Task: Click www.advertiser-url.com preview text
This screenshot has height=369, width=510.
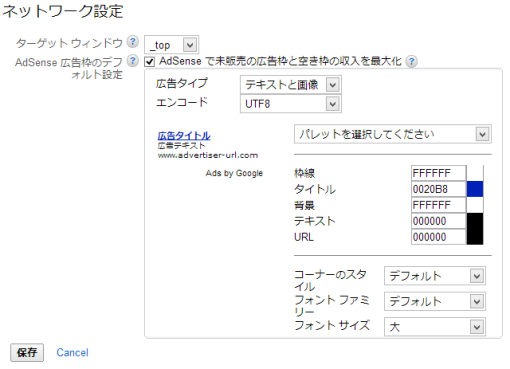Action: pos(208,155)
